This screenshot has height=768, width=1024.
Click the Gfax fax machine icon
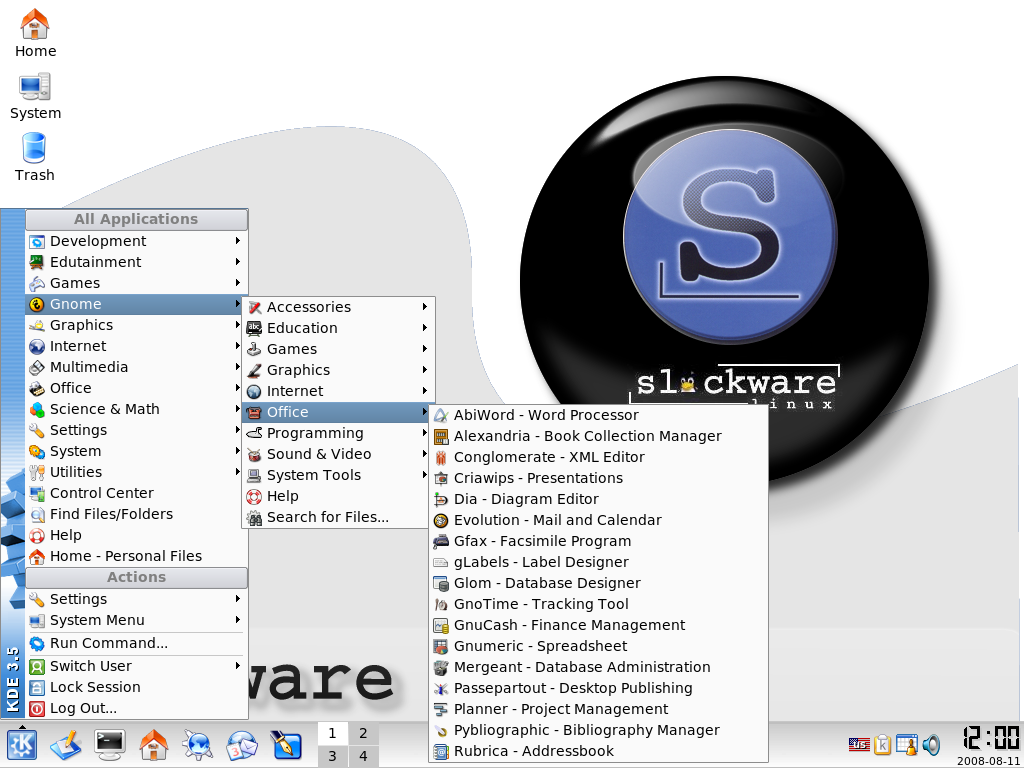tap(441, 541)
